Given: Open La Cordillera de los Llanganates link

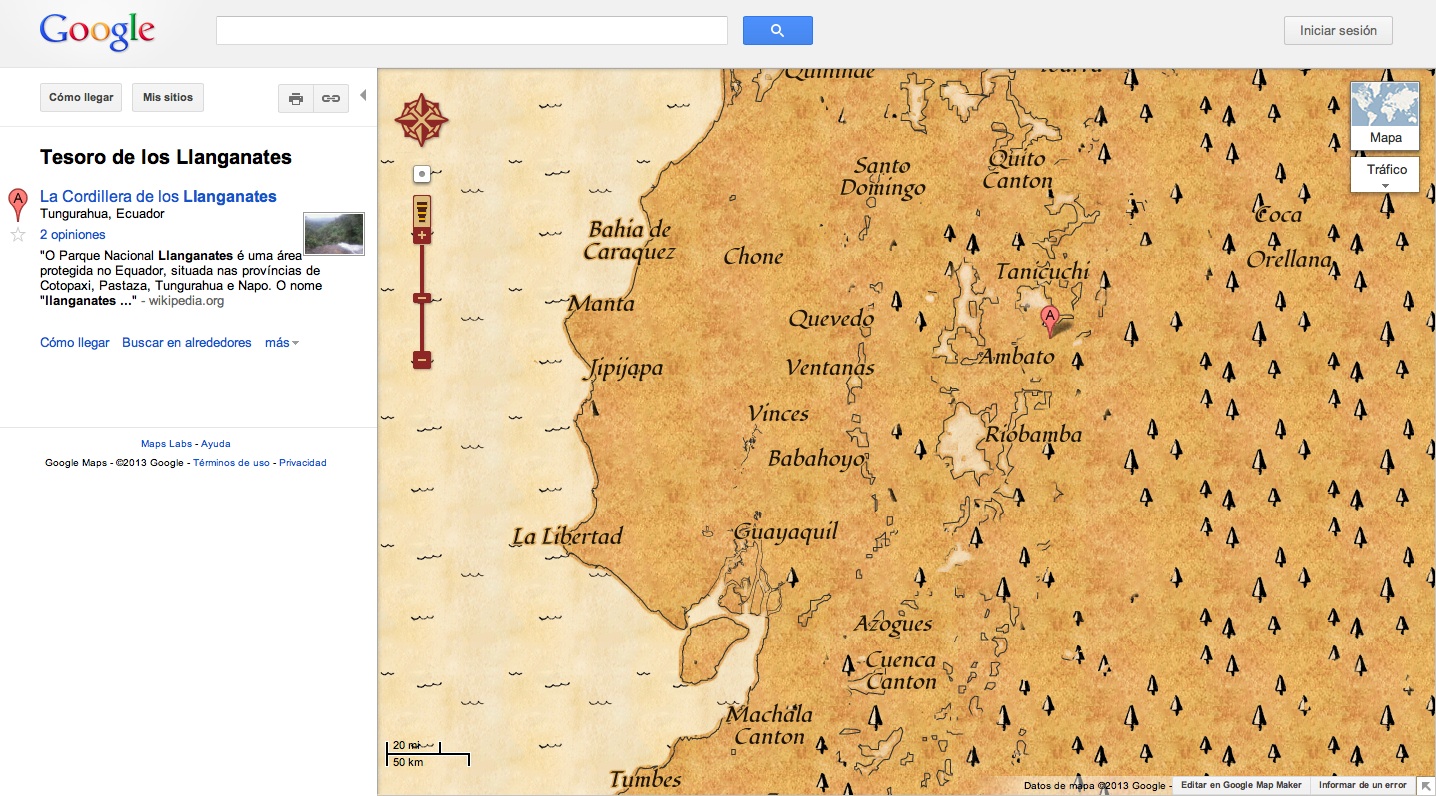Looking at the screenshot, I should tap(158, 197).
